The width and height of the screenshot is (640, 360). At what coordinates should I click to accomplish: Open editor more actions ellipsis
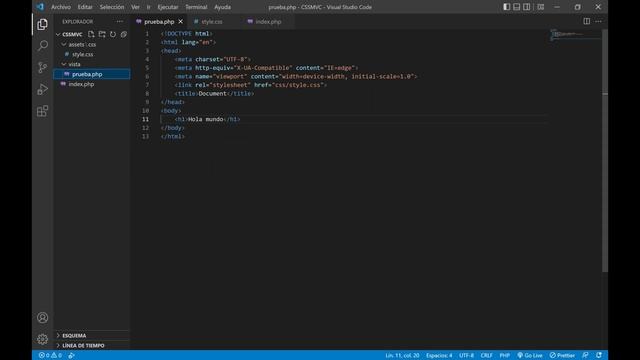coord(598,21)
